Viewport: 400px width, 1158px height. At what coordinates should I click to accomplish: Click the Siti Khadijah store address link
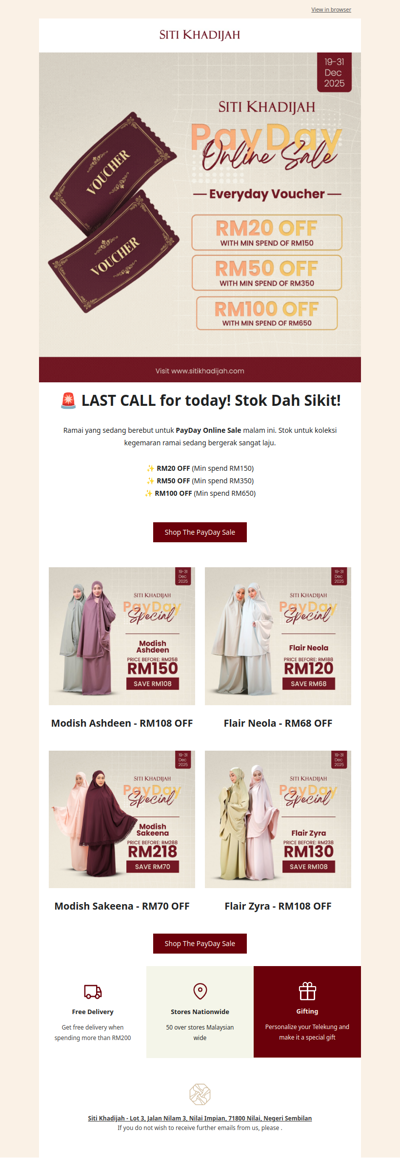coord(200,1118)
